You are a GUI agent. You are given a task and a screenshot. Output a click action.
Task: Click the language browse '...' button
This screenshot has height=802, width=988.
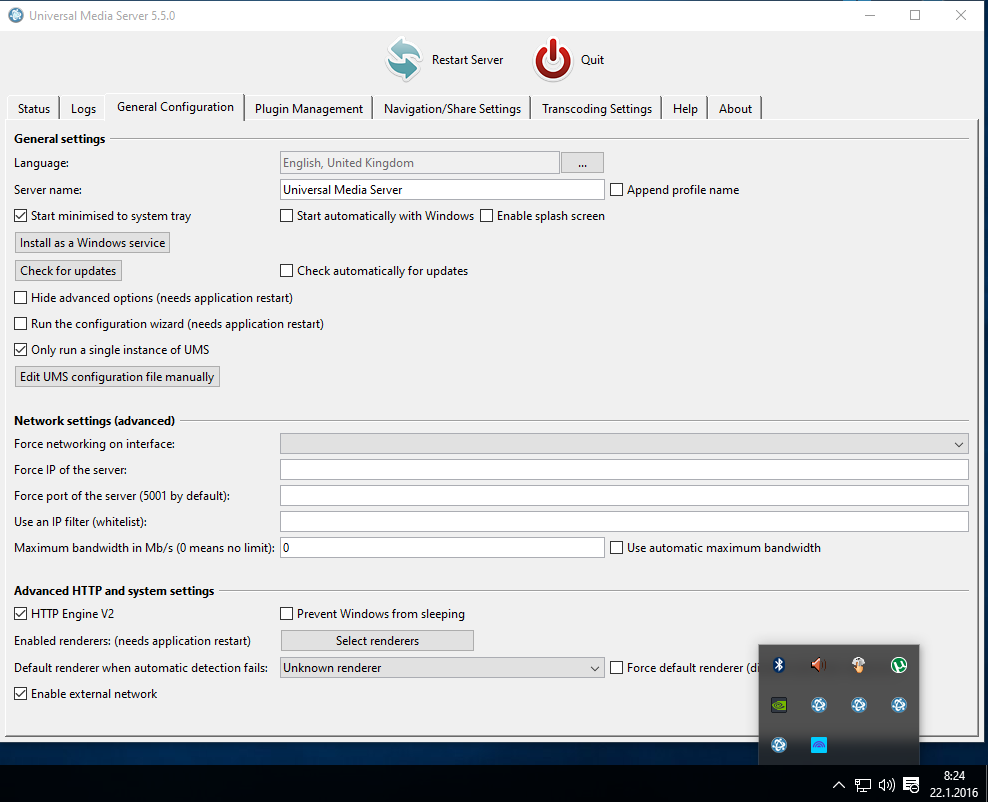[x=582, y=163]
